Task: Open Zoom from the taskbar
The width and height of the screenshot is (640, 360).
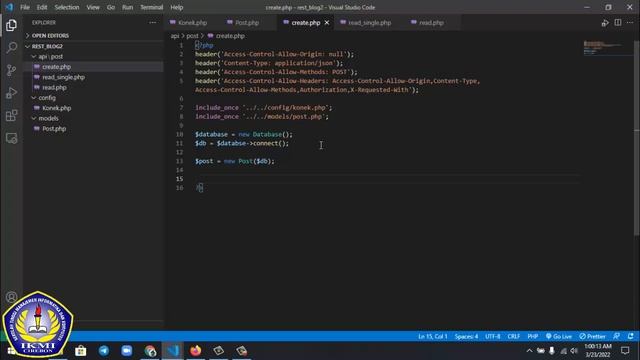Action: [127, 351]
